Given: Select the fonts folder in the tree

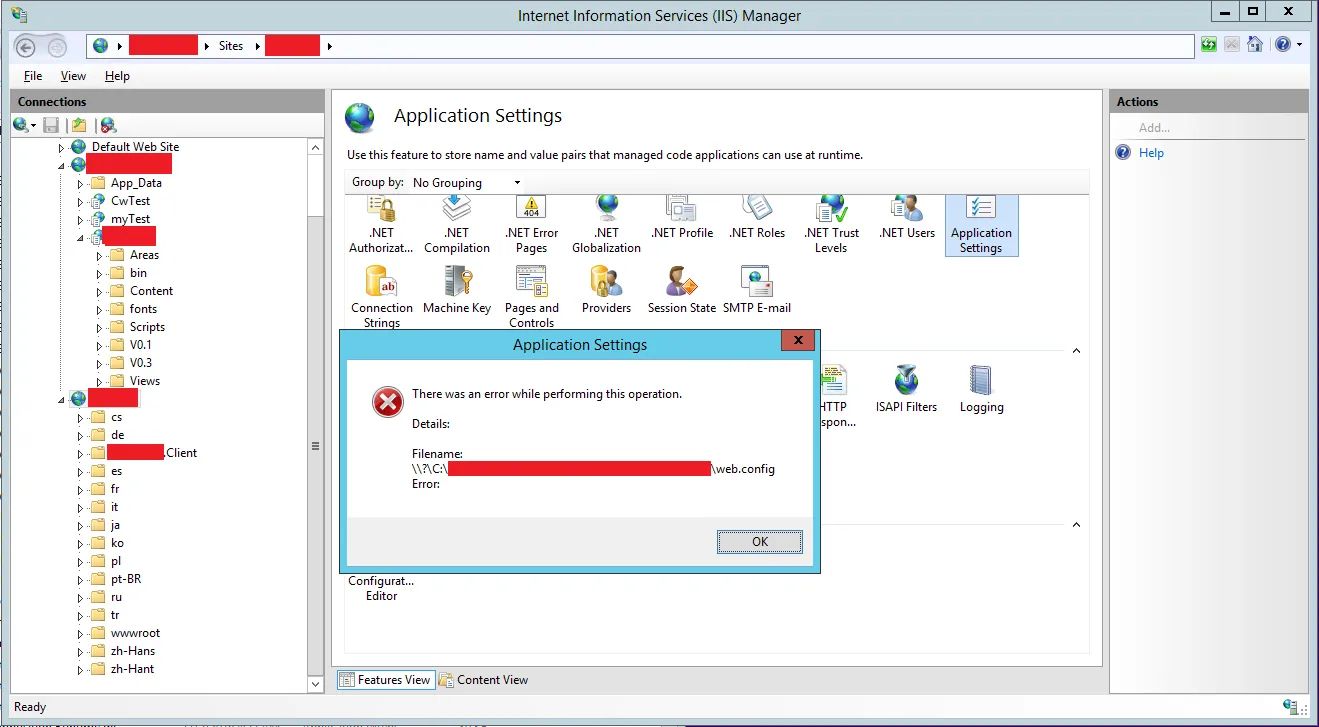Looking at the screenshot, I should [143, 309].
